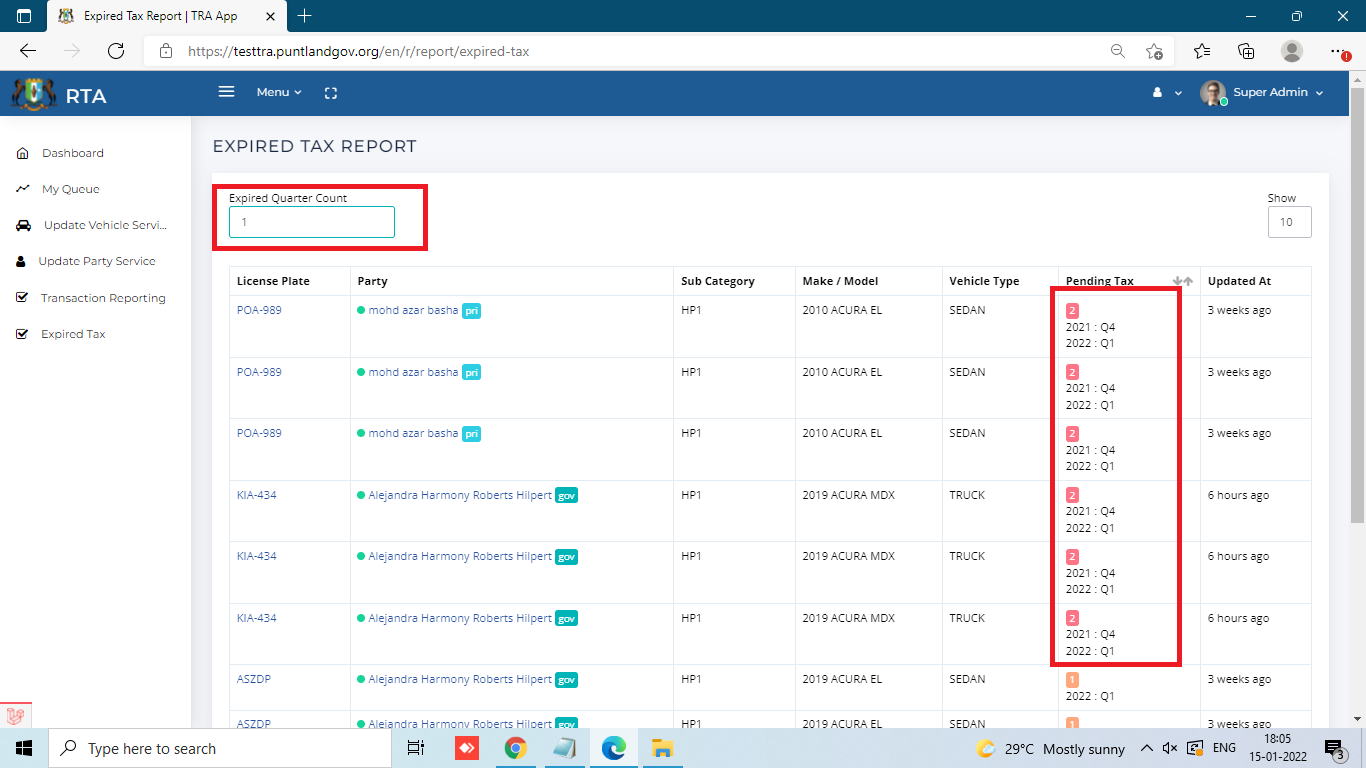This screenshot has height=768, width=1366.
Task: Open browser zoom magnifier icon
Action: [x=1118, y=51]
